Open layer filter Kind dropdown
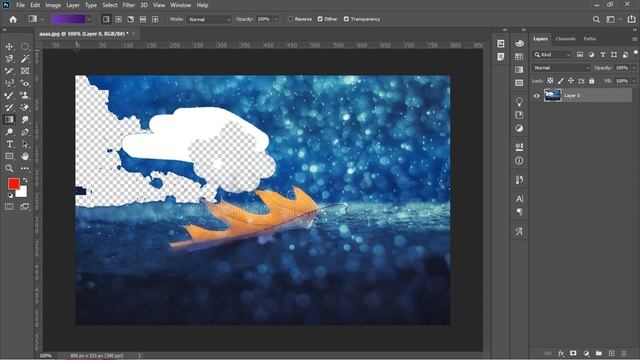Viewport: 640px width, 360px height. pyautogui.click(x=552, y=55)
